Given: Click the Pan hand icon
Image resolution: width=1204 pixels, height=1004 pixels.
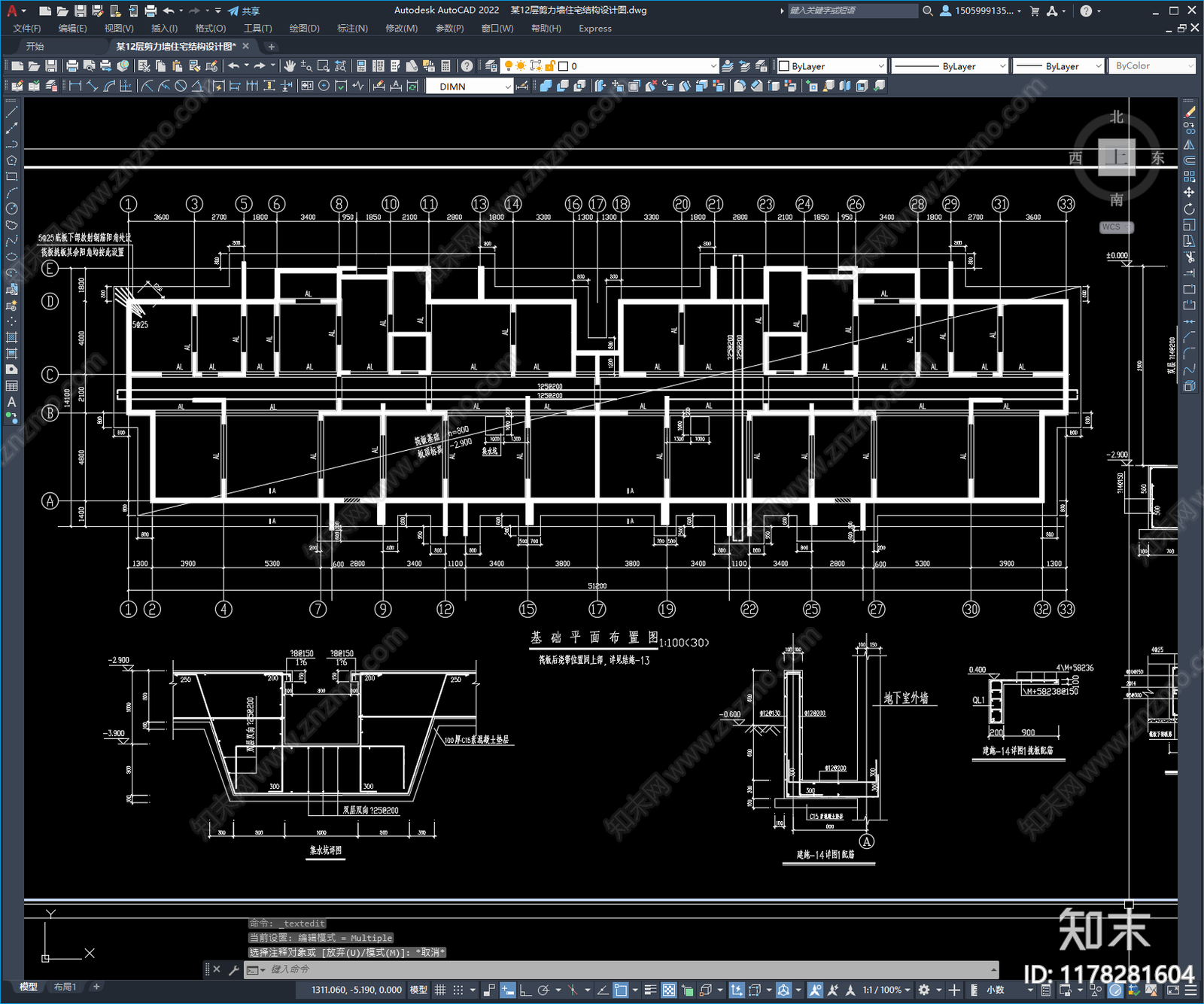Looking at the screenshot, I should (289, 66).
